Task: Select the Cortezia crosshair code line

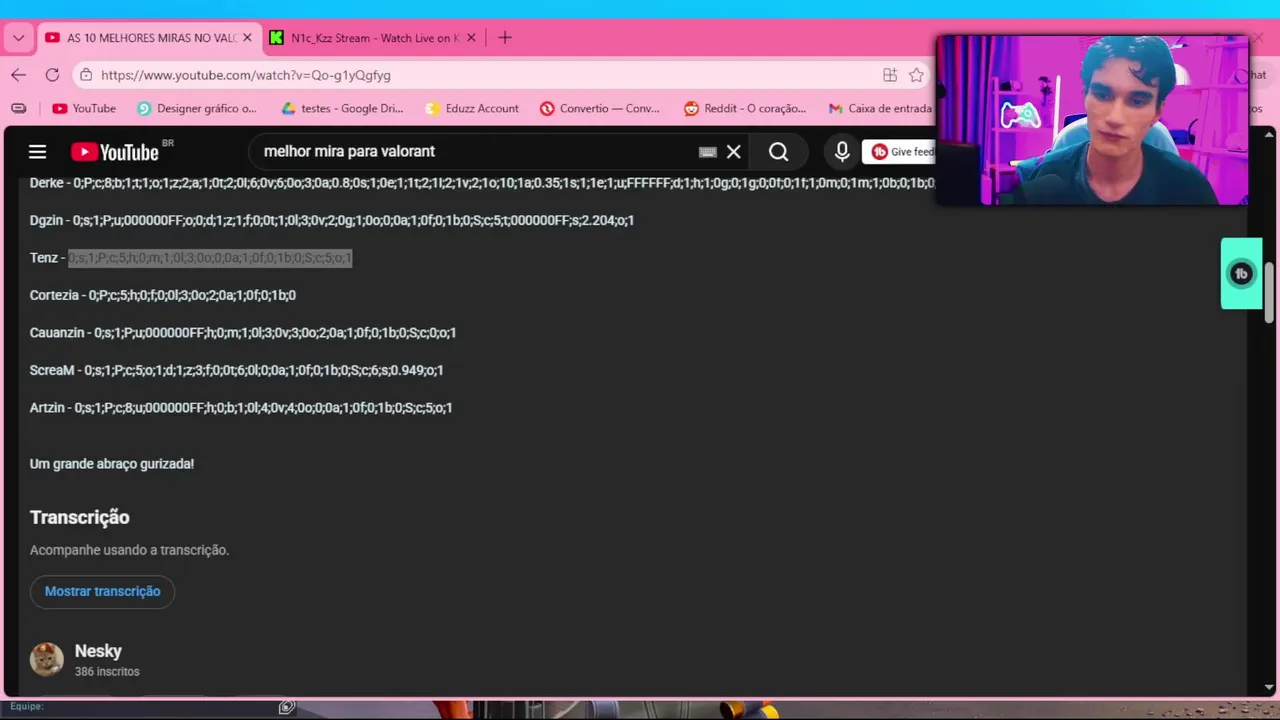Action: pos(163,295)
